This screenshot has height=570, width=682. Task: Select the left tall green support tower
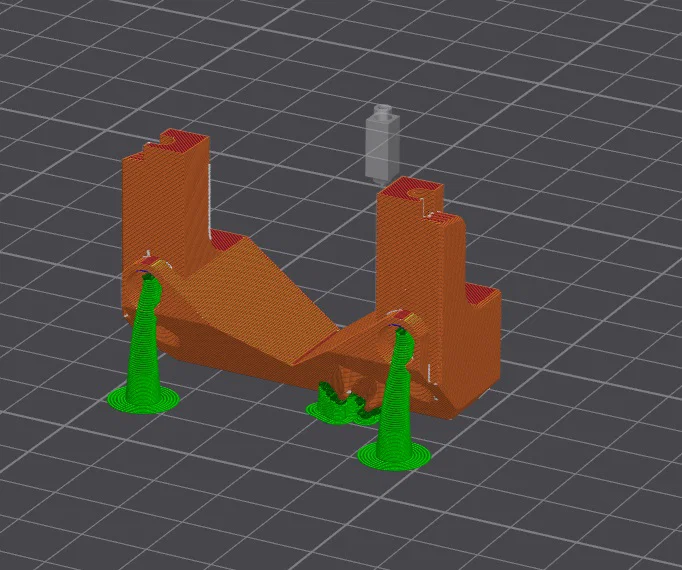(x=144, y=344)
